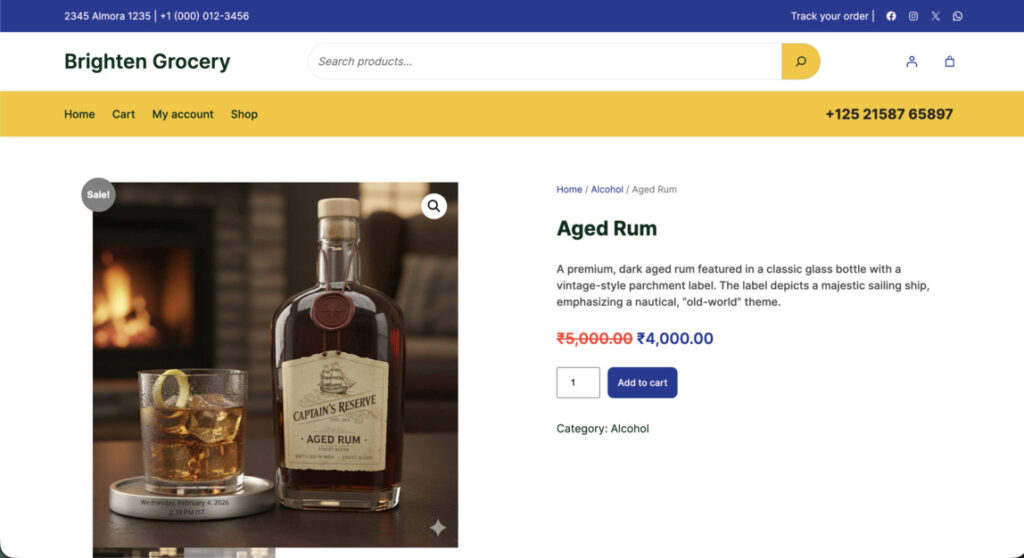
Task: Open the Facebook social icon
Action: 891,16
